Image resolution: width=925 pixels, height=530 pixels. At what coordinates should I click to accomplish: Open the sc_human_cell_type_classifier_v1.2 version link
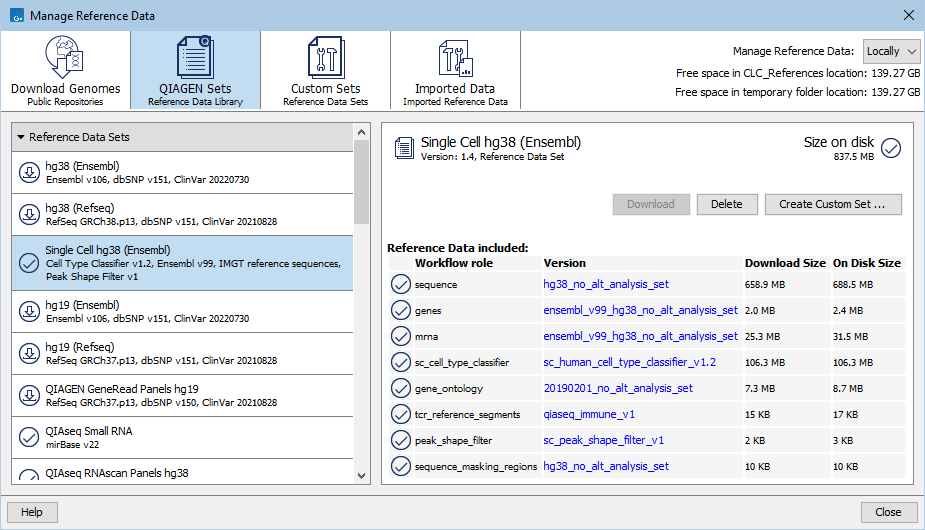tap(629, 362)
